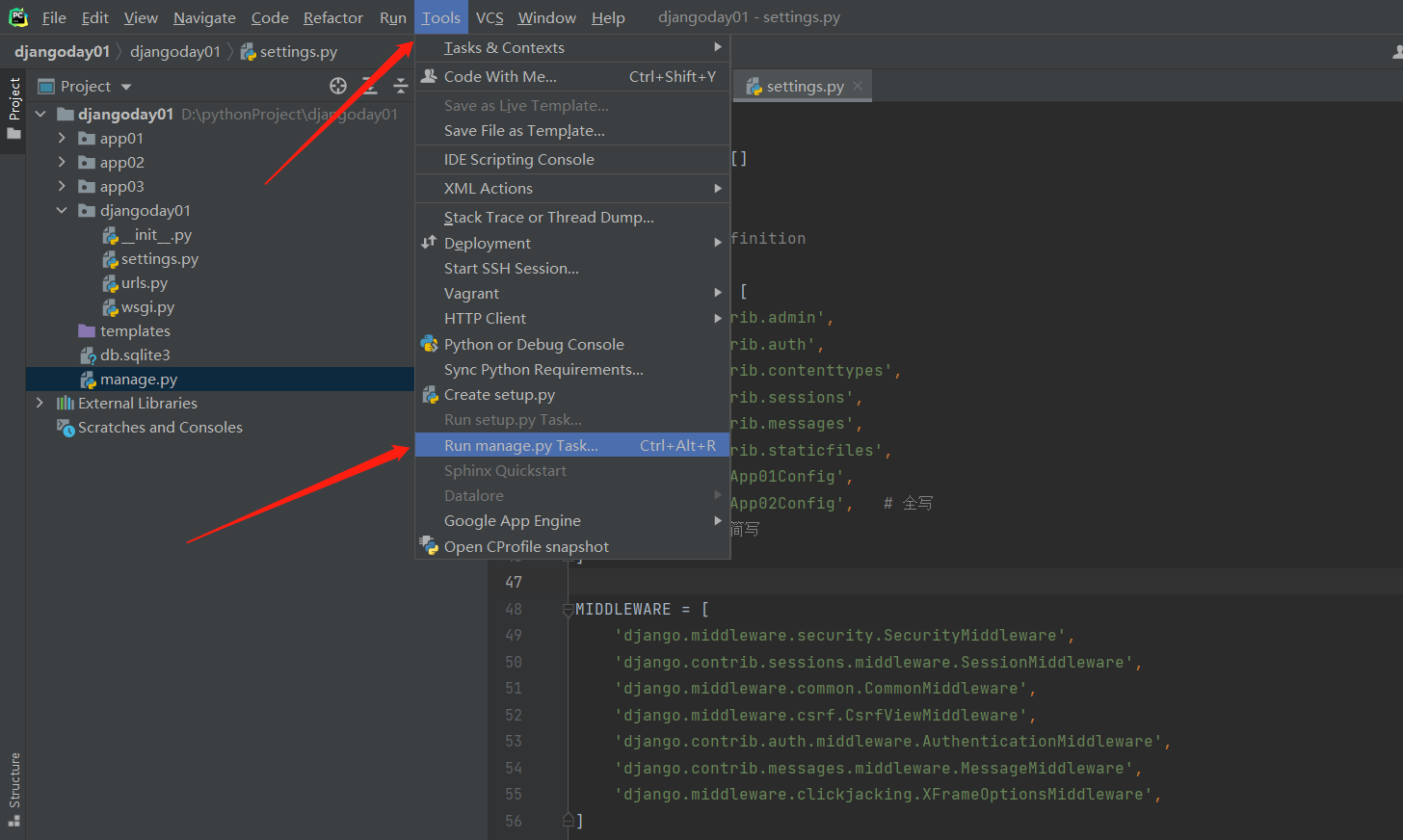Choose Sync Python Requirements

pyautogui.click(x=572, y=370)
